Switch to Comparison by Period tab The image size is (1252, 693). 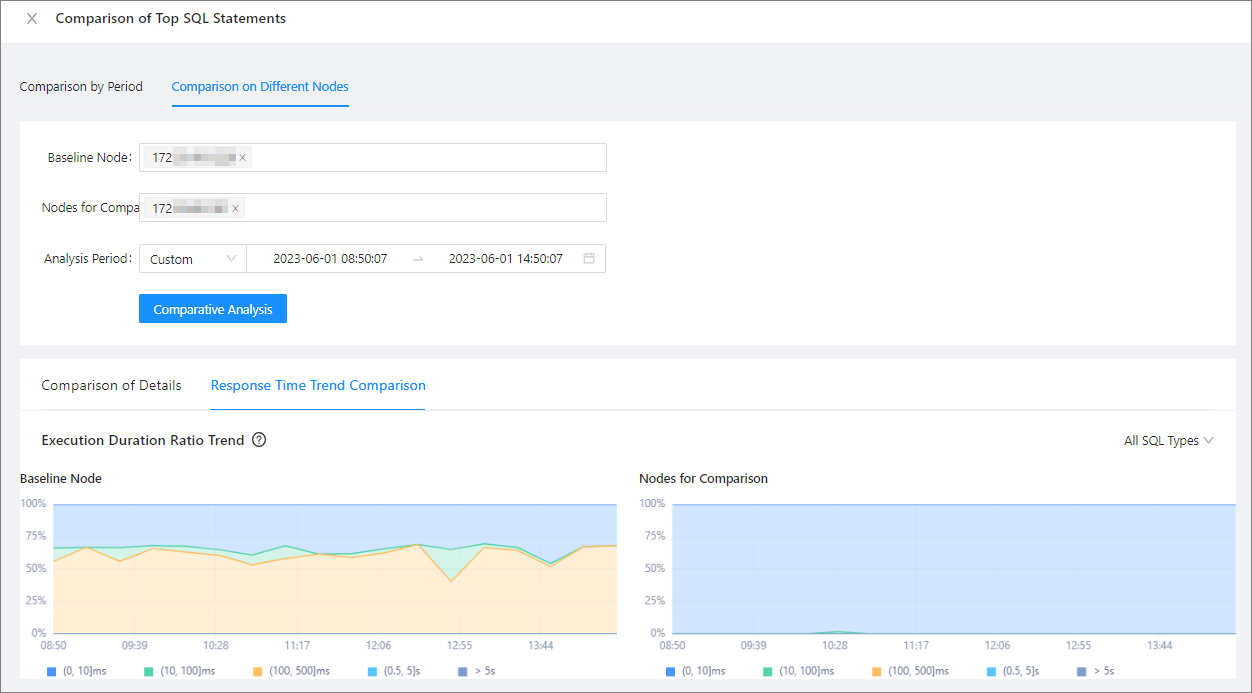(81, 87)
